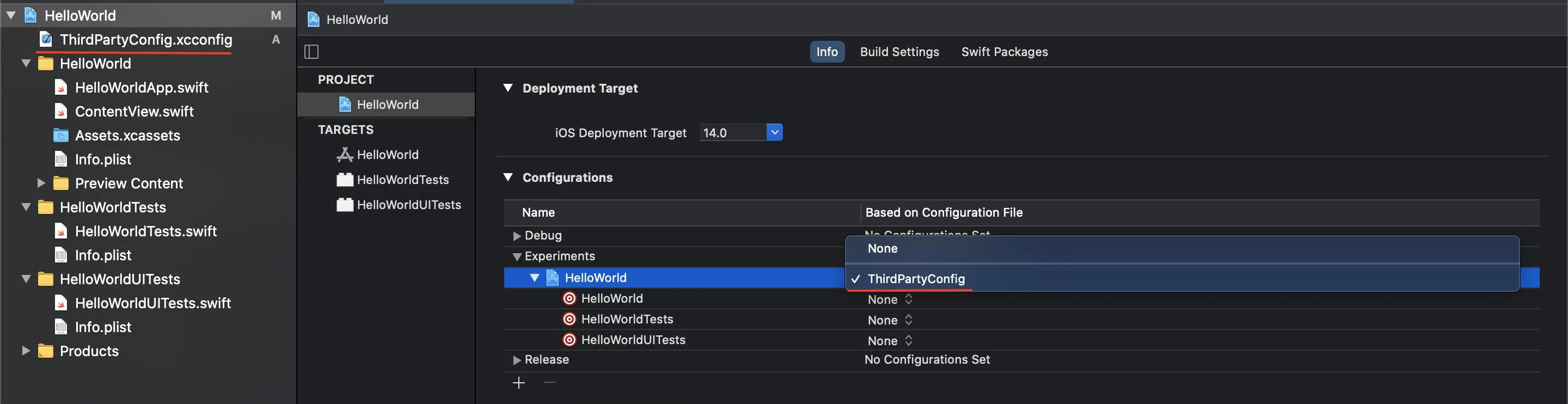Collapse the Deployment Target section
Viewport: 1568px width, 404px height.
tap(507, 88)
